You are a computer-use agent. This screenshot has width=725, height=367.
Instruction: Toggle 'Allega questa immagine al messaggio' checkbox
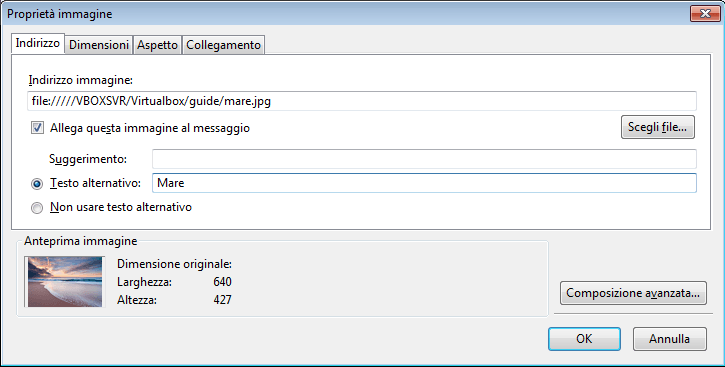coord(37,128)
